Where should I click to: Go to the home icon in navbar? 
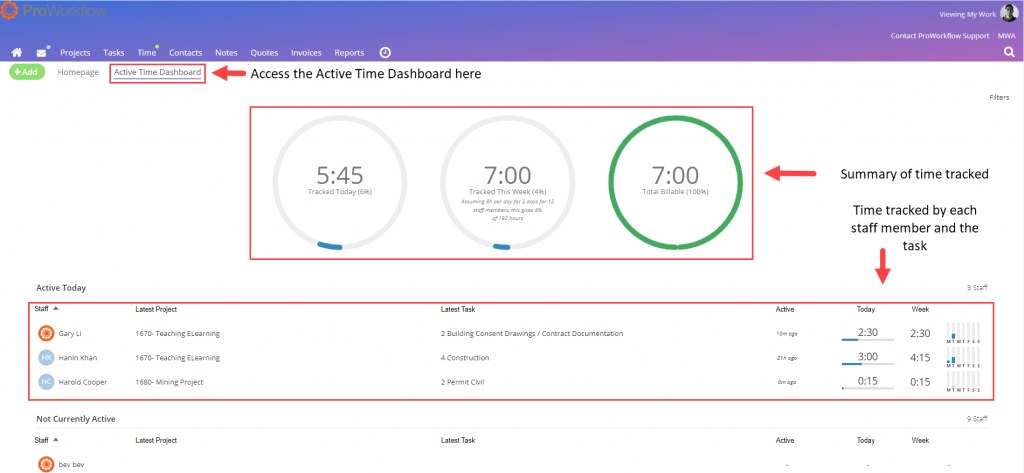pos(18,53)
